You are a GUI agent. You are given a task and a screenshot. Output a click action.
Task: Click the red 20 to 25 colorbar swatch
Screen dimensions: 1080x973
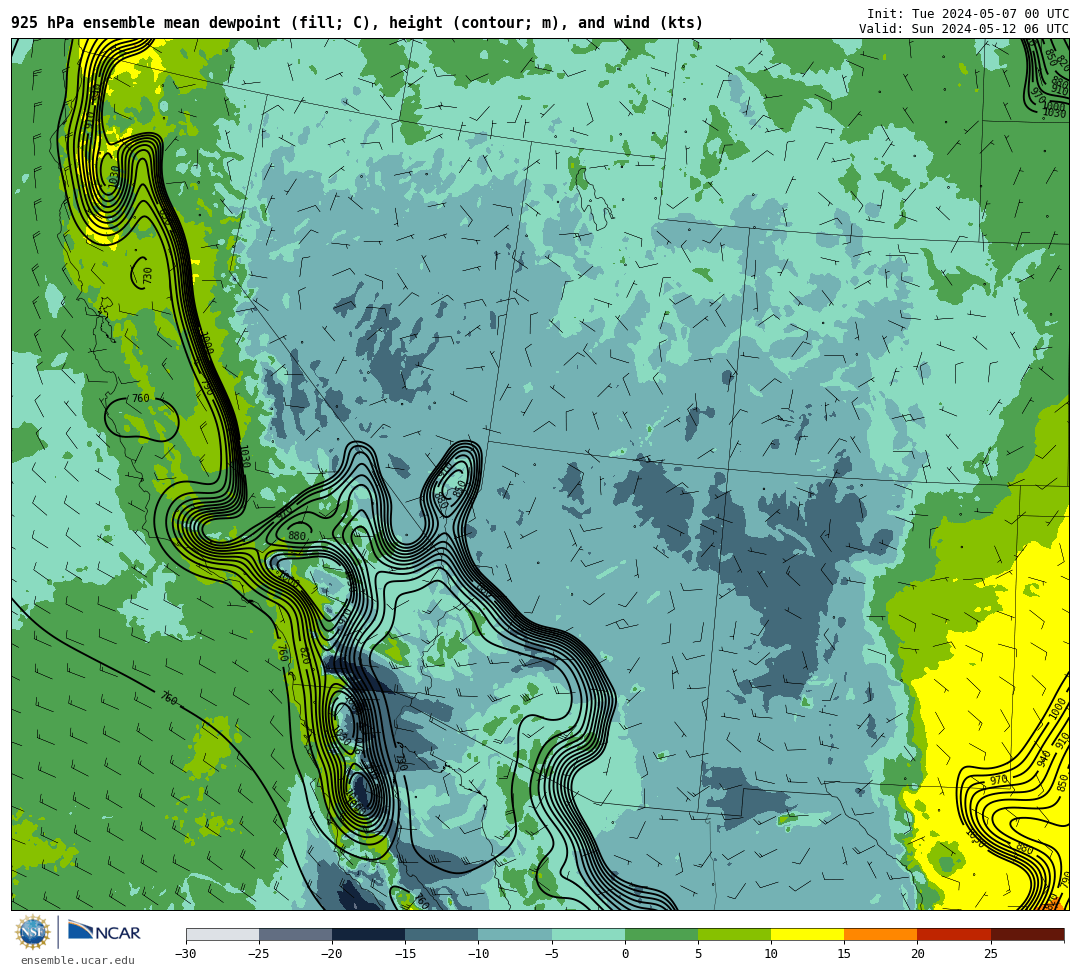click(954, 934)
